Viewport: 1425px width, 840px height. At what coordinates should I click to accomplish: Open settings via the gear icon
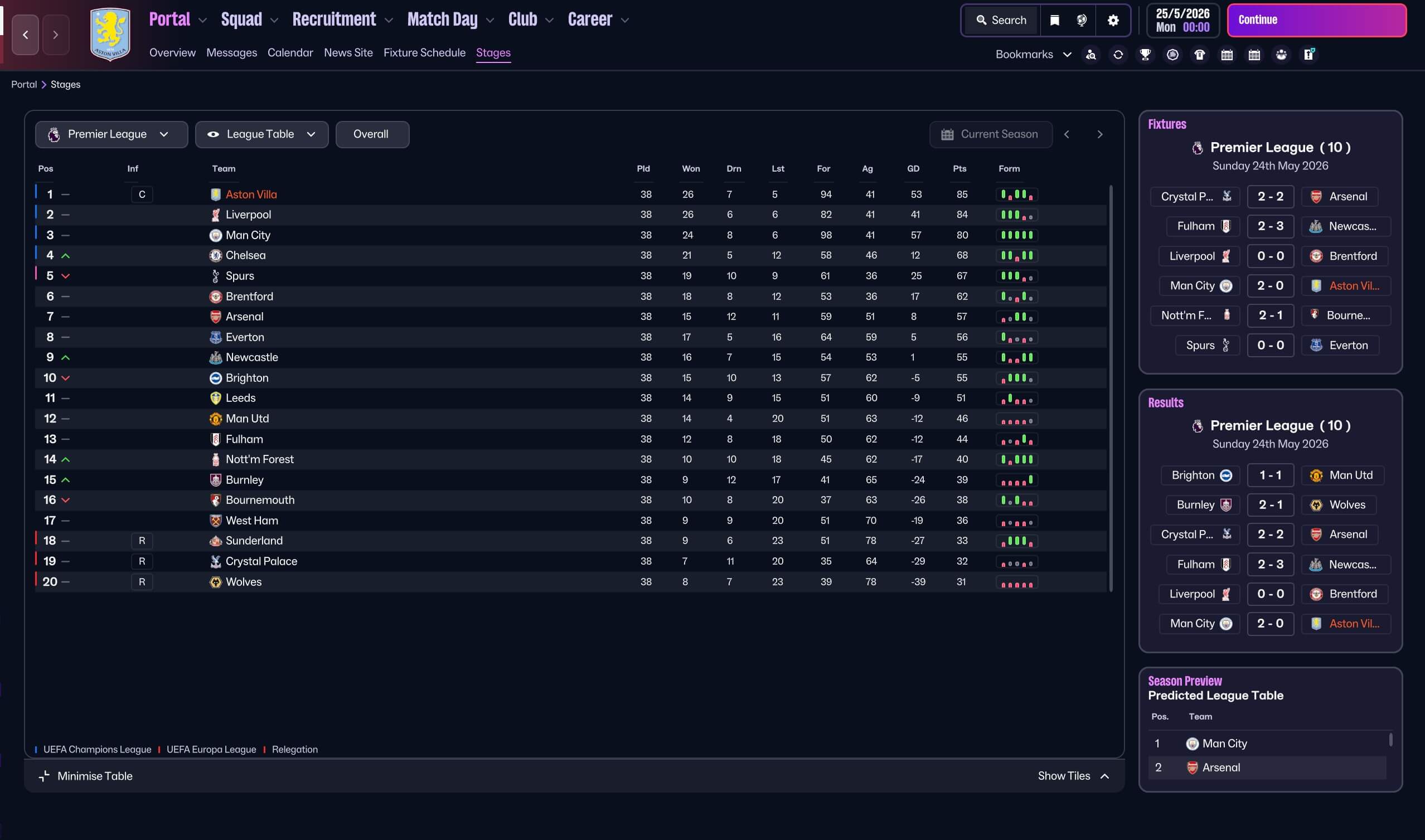[x=1113, y=21]
